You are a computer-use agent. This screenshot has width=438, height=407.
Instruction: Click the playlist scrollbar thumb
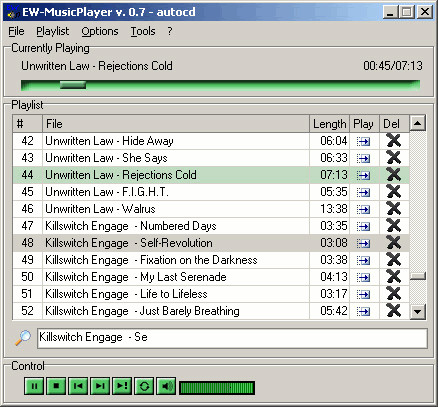417,276
